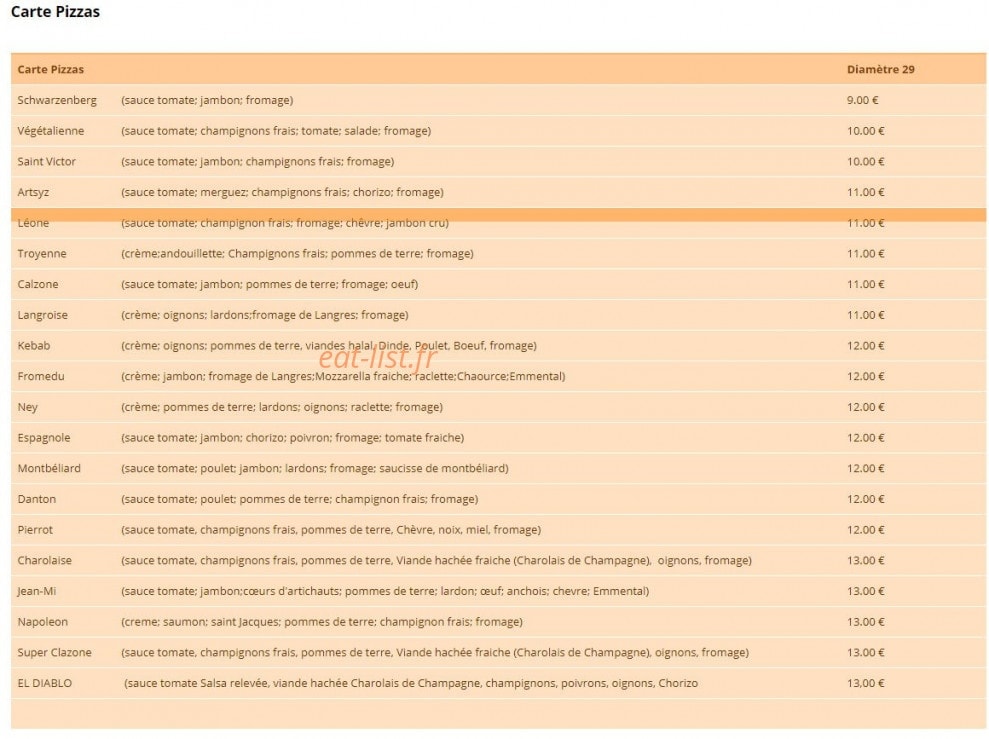Select the Végétalienne pizza name

pyautogui.click(x=50, y=131)
